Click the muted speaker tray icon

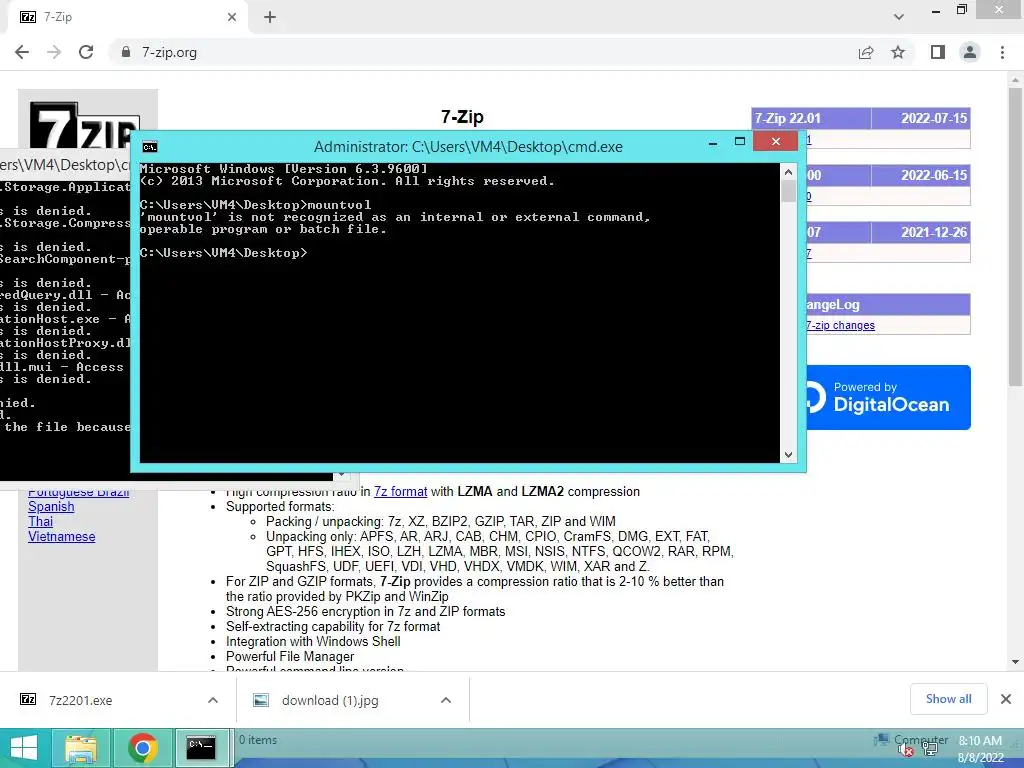point(905,750)
